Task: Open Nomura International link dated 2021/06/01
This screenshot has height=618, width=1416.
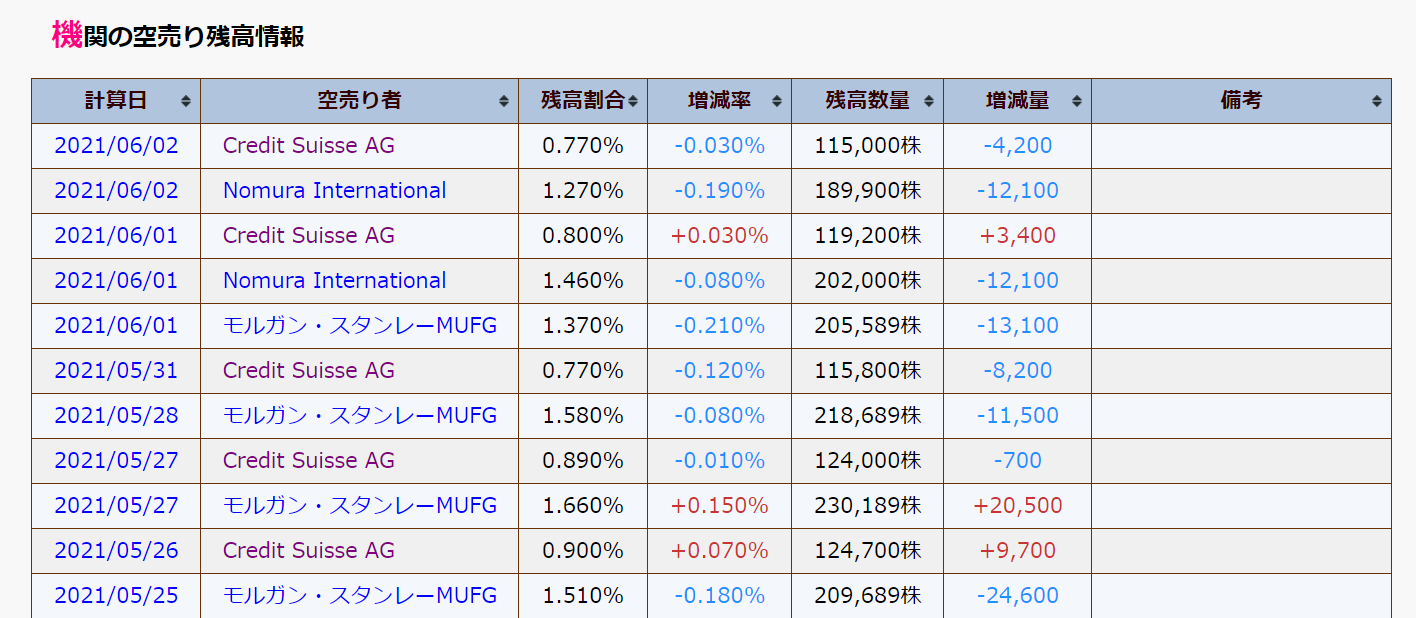Action: [x=335, y=281]
